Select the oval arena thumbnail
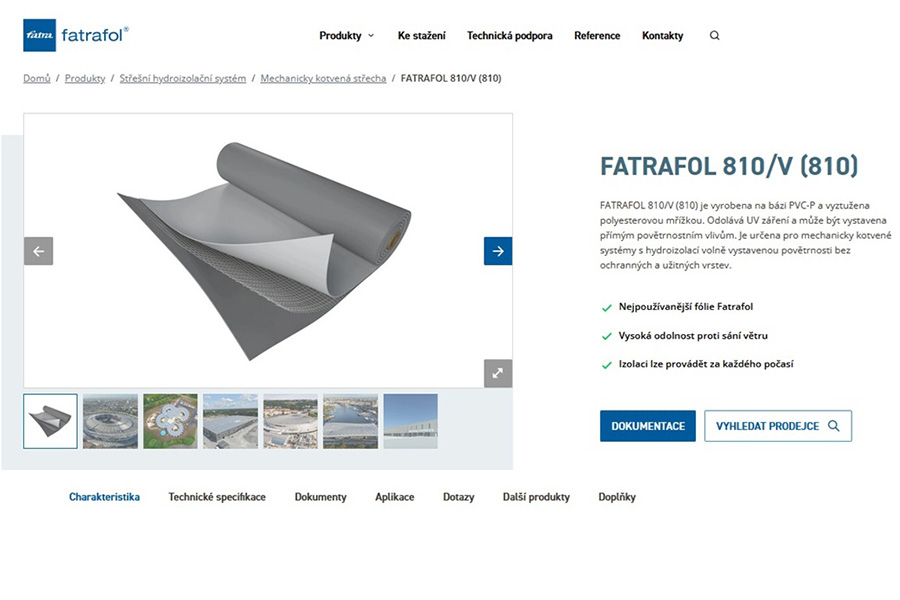This screenshot has width=900, height=600. [290, 421]
